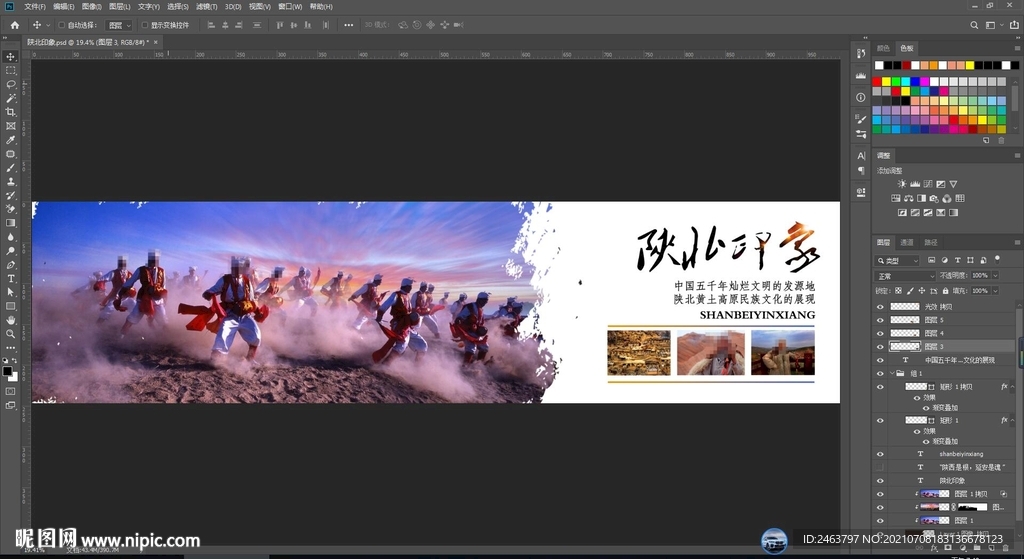
Task: Select the Eyedropper tool
Action: pos(10,140)
